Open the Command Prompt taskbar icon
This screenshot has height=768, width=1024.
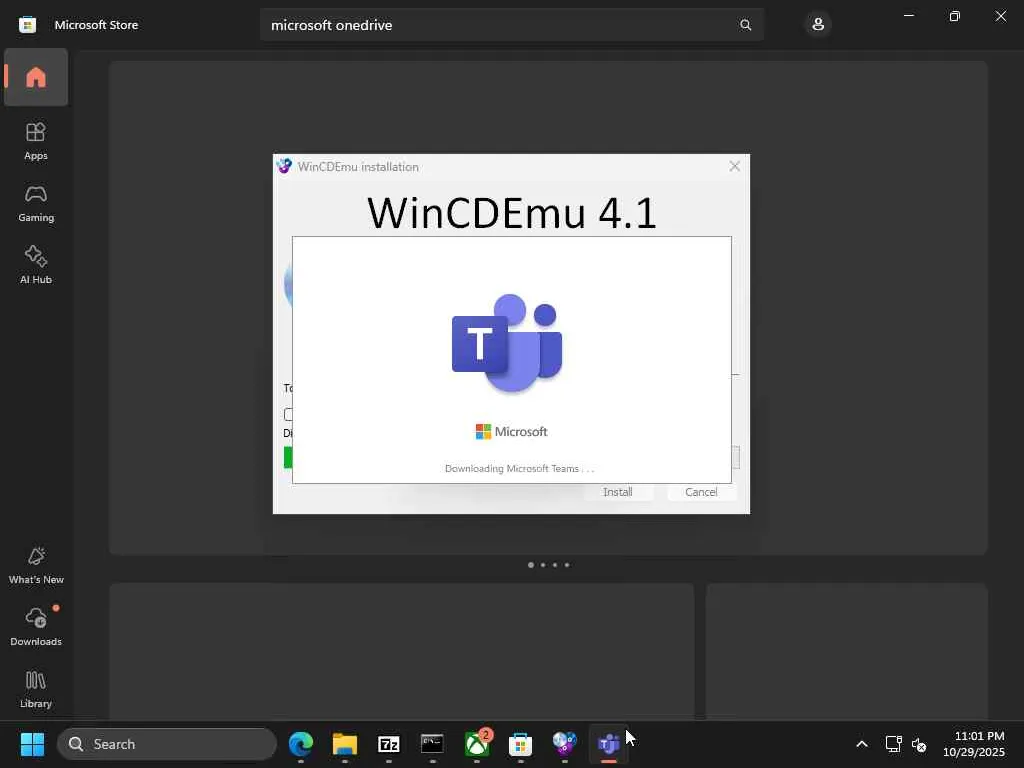(432, 744)
